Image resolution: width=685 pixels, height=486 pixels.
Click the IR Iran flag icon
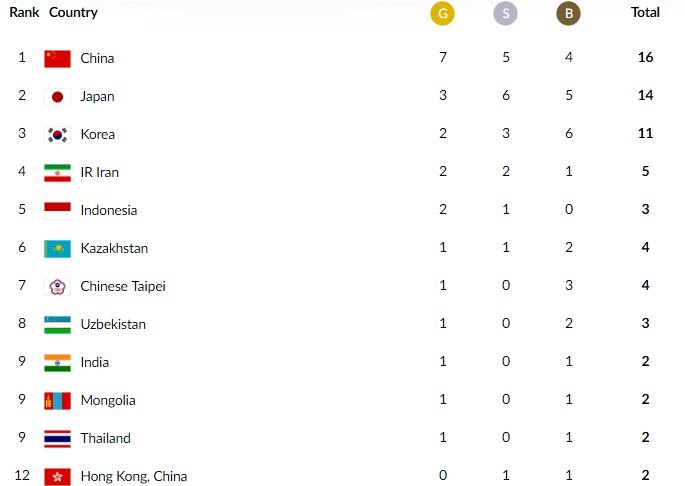pos(57,172)
